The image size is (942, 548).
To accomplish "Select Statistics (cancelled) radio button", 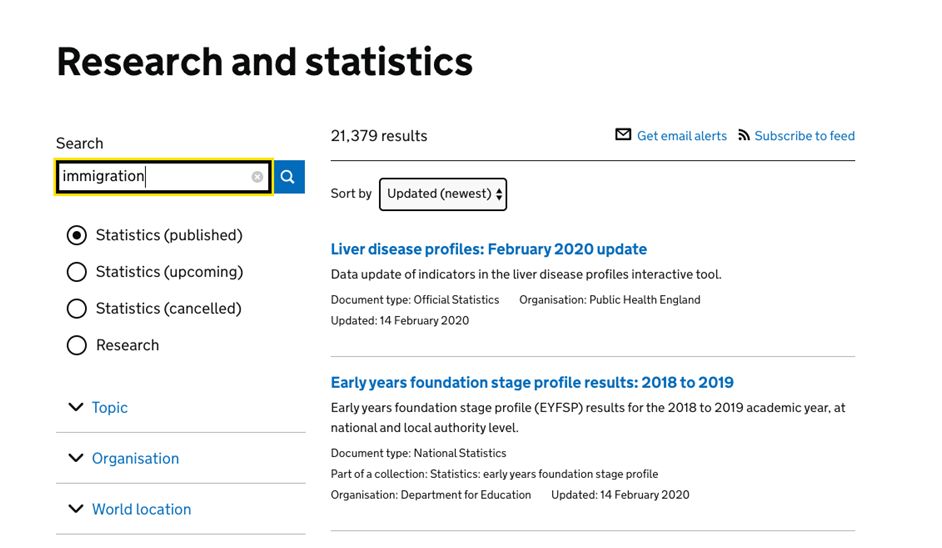I will click(x=77, y=308).
